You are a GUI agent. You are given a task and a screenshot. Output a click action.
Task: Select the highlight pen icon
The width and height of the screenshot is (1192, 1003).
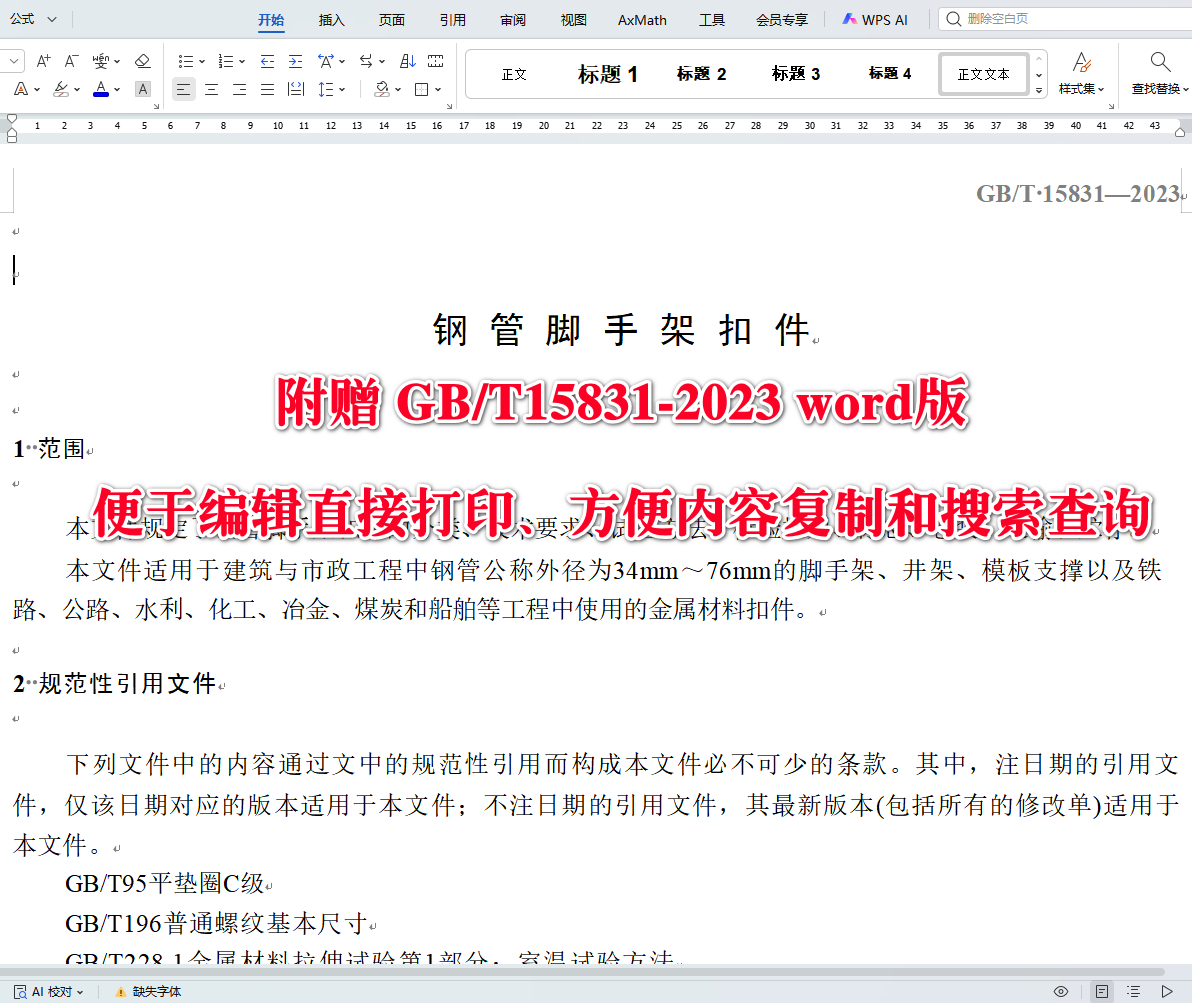click(x=58, y=89)
